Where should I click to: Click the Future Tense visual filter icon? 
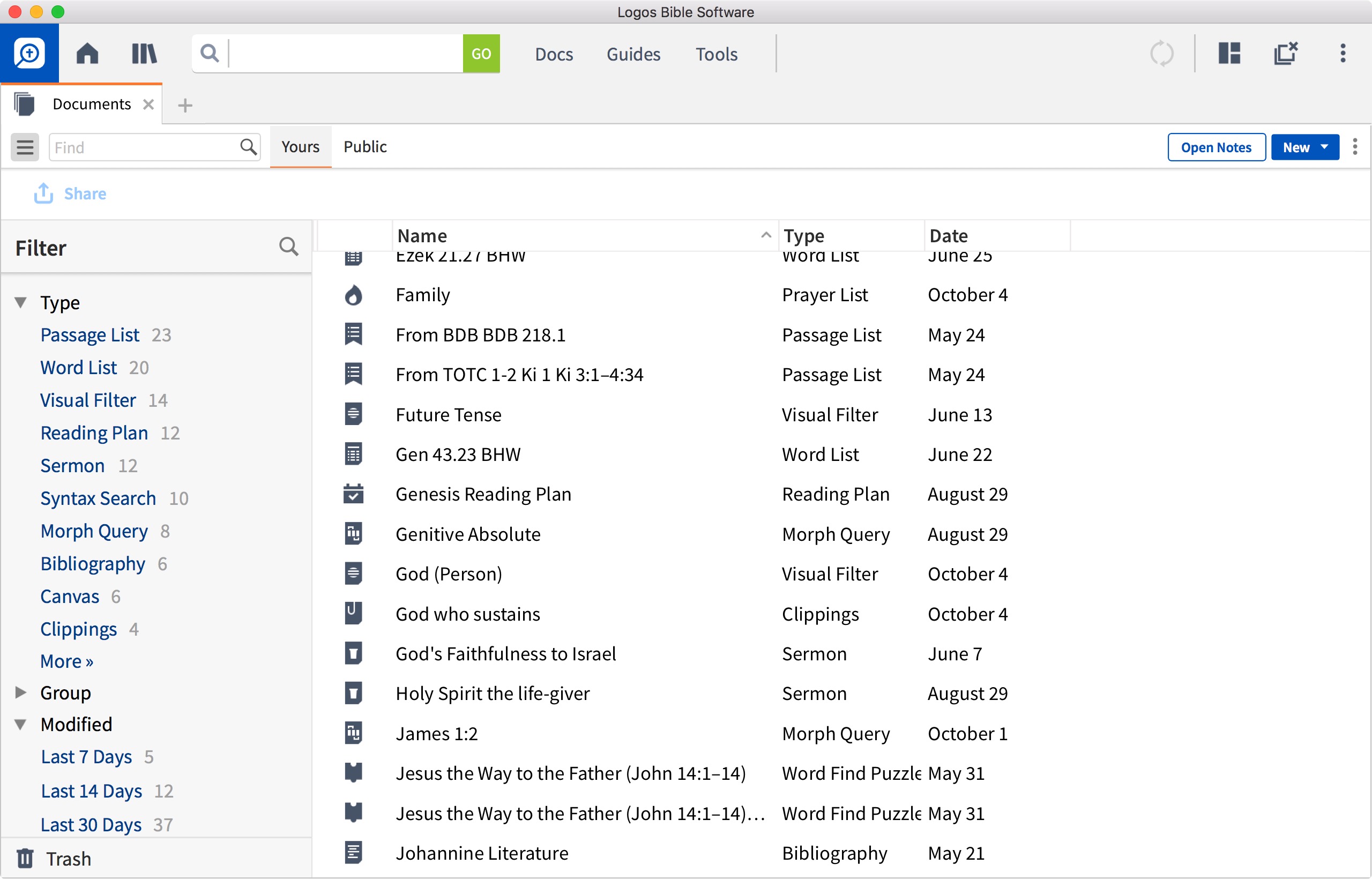353,414
